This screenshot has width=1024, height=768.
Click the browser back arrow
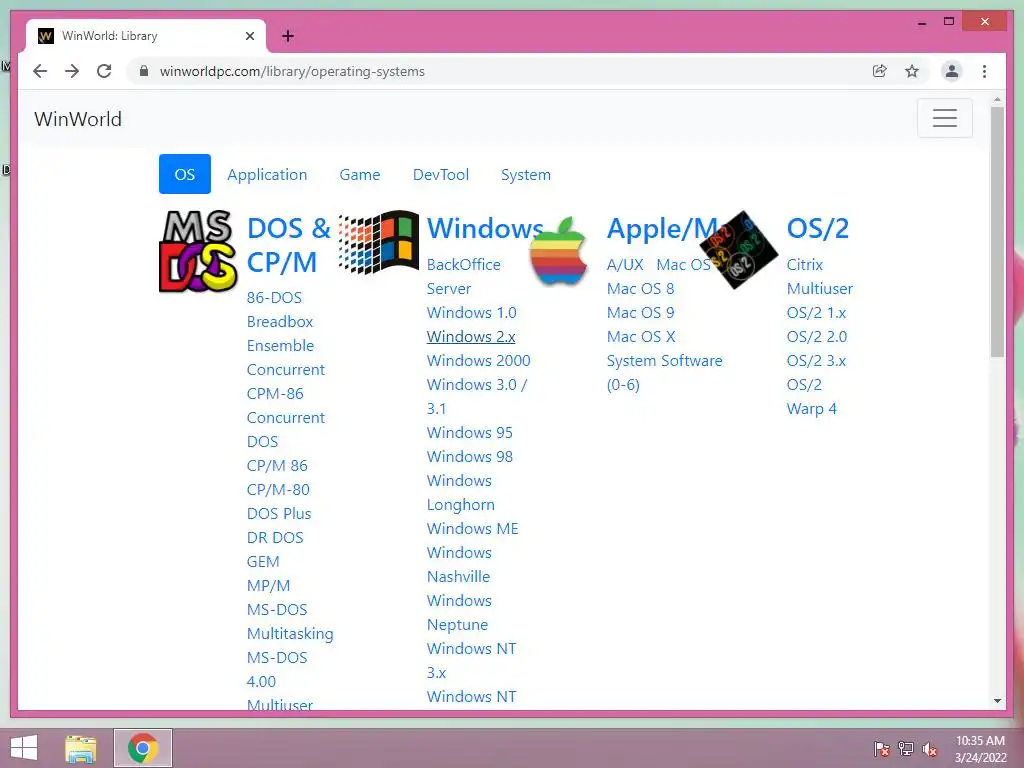[x=40, y=71]
